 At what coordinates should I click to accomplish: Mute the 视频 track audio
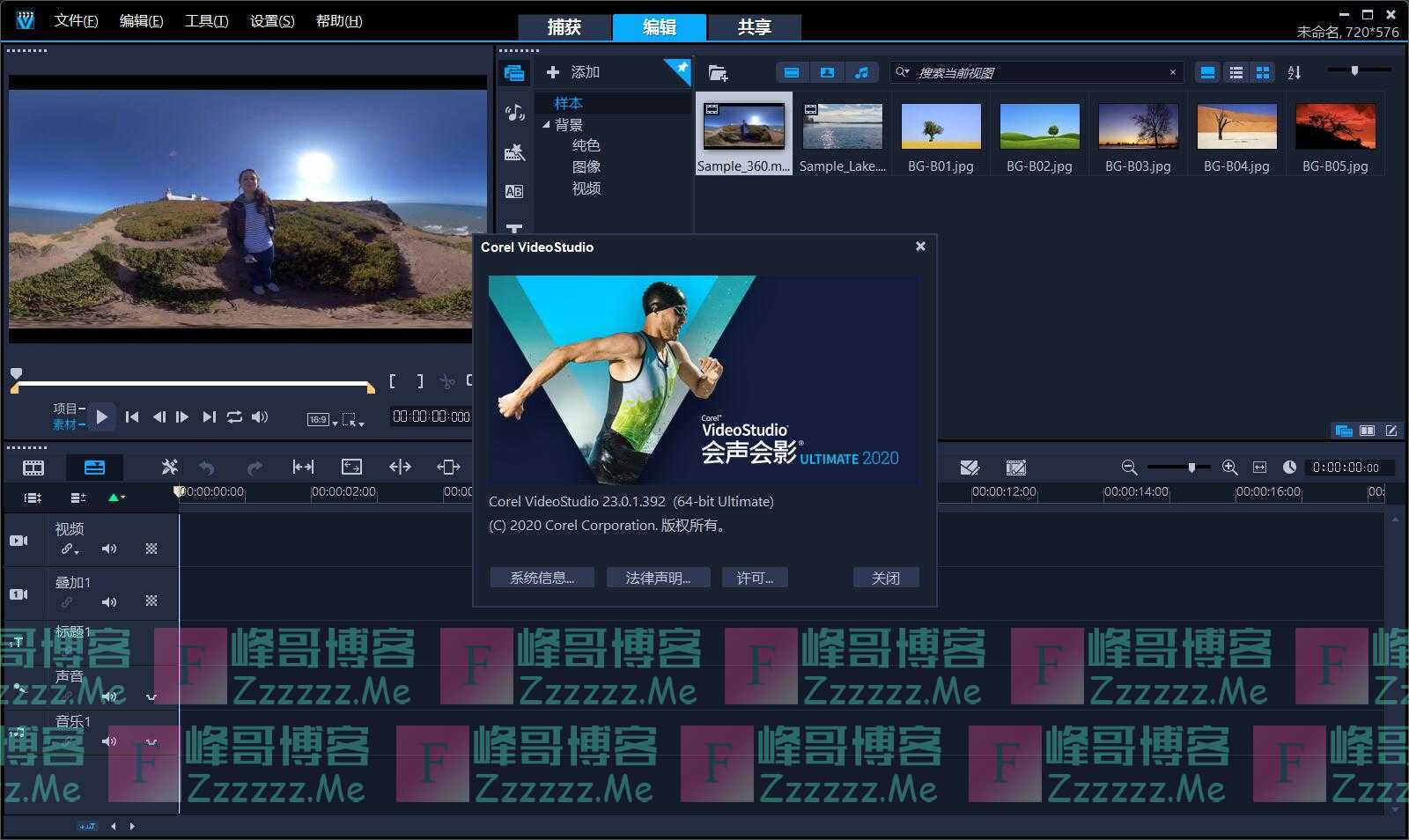pos(109,549)
